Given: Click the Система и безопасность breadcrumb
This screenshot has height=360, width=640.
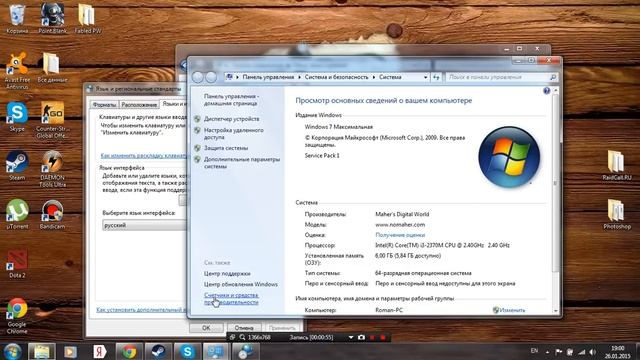Looking at the screenshot, I should pos(336,77).
